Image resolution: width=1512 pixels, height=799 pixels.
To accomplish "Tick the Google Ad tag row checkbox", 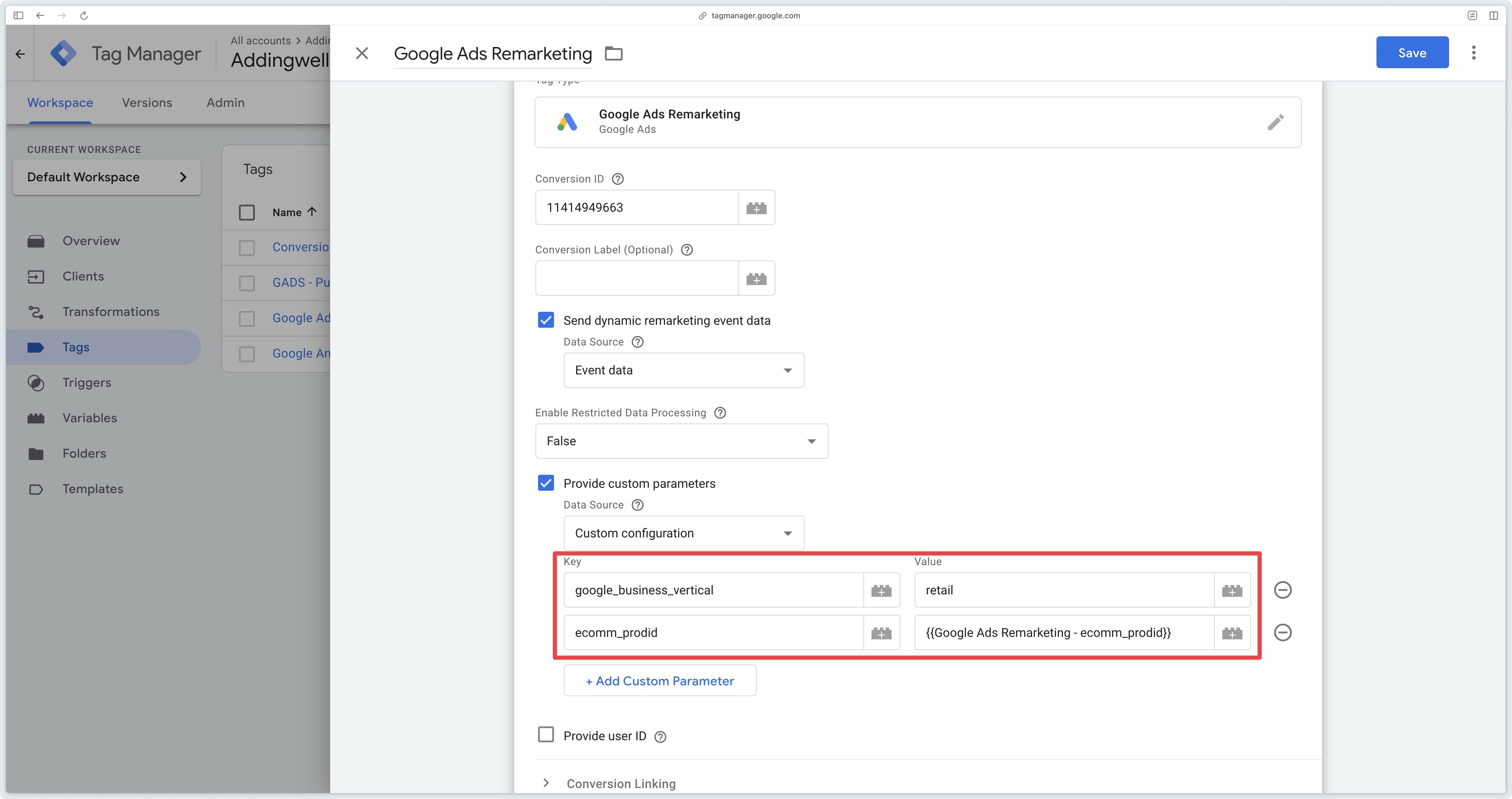I will [247, 318].
